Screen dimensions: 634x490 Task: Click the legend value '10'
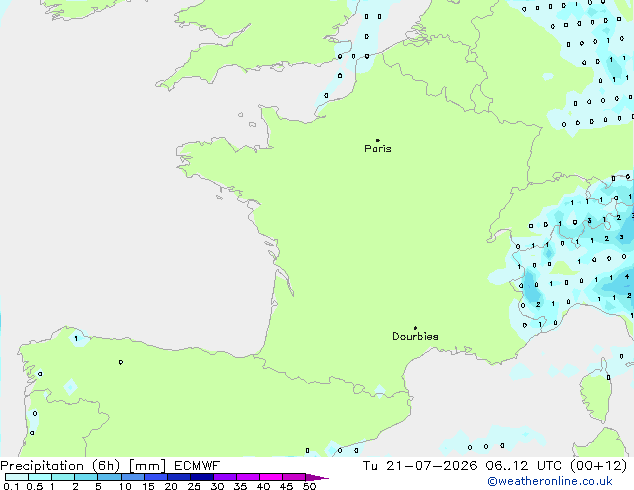coord(125,486)
